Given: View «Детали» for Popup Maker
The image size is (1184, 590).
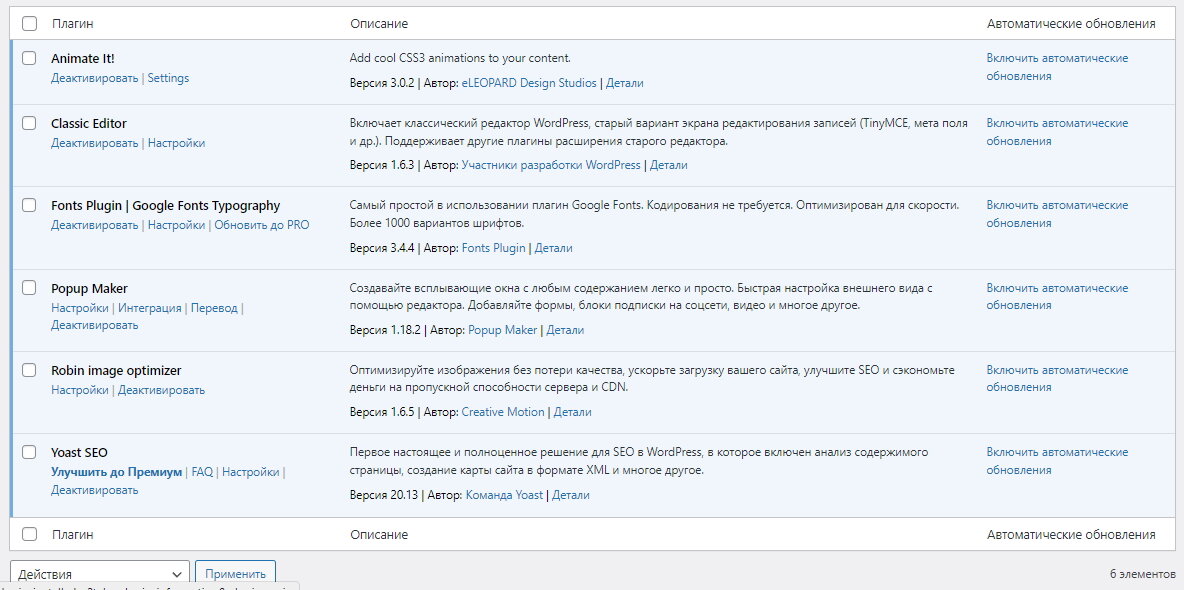Looking at the screenshot, I should [x=565, y=329].
